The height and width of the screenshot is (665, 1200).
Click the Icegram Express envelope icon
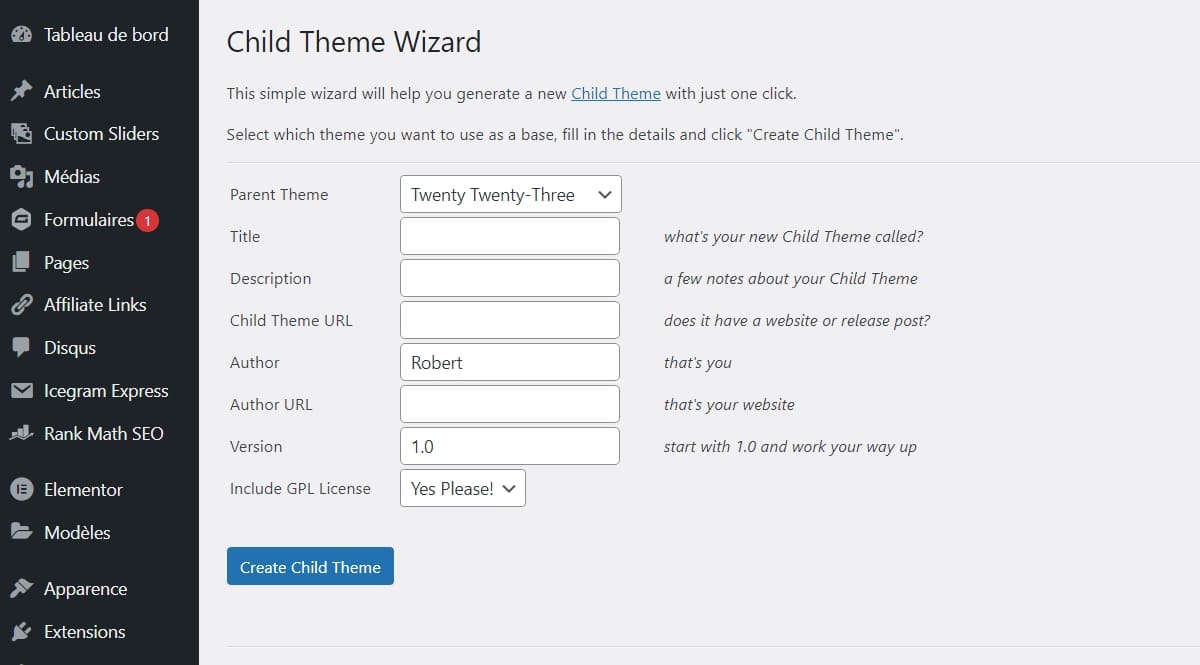(x=21, y=391)
